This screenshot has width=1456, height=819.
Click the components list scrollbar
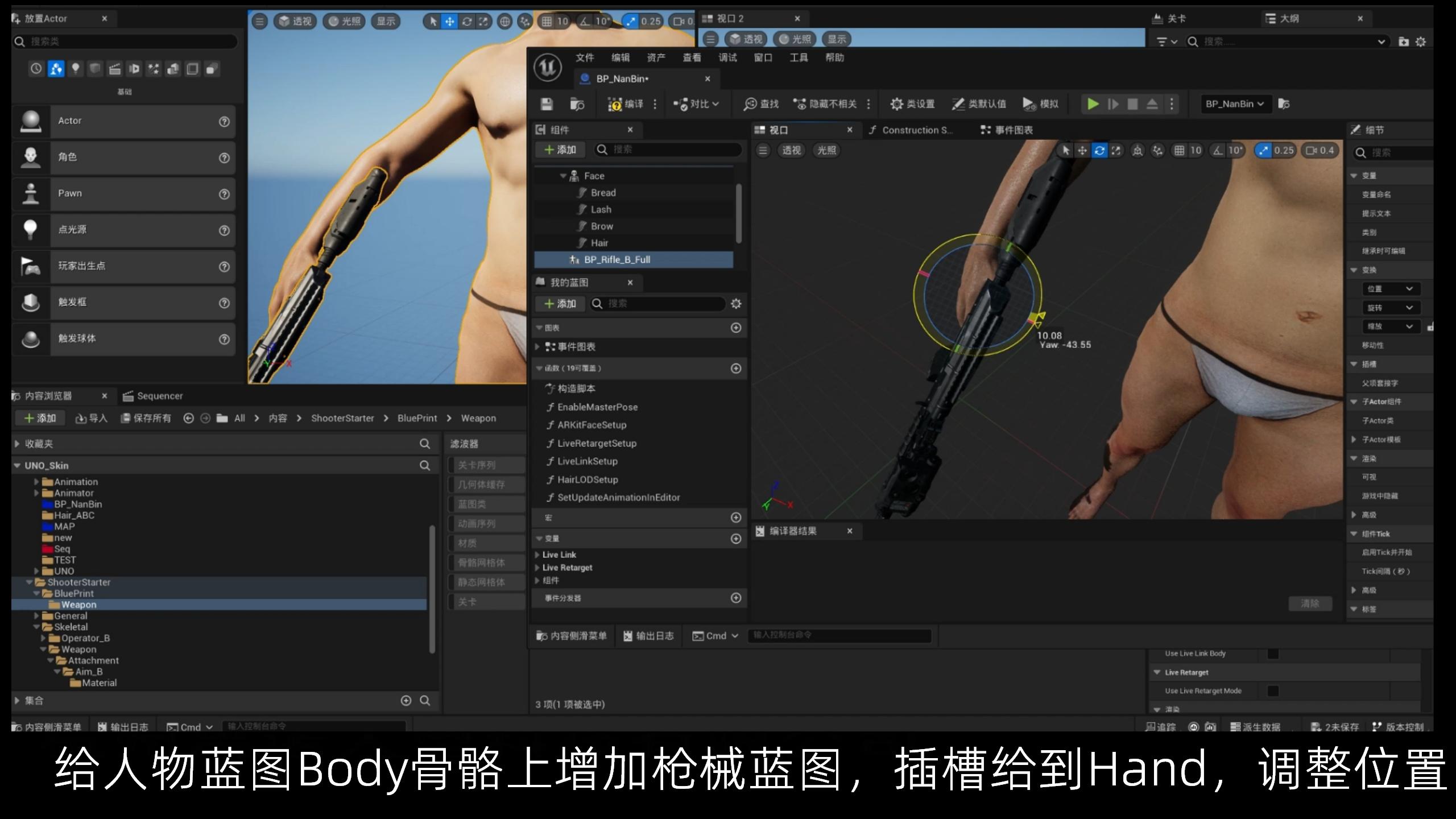tap(739, 213)
